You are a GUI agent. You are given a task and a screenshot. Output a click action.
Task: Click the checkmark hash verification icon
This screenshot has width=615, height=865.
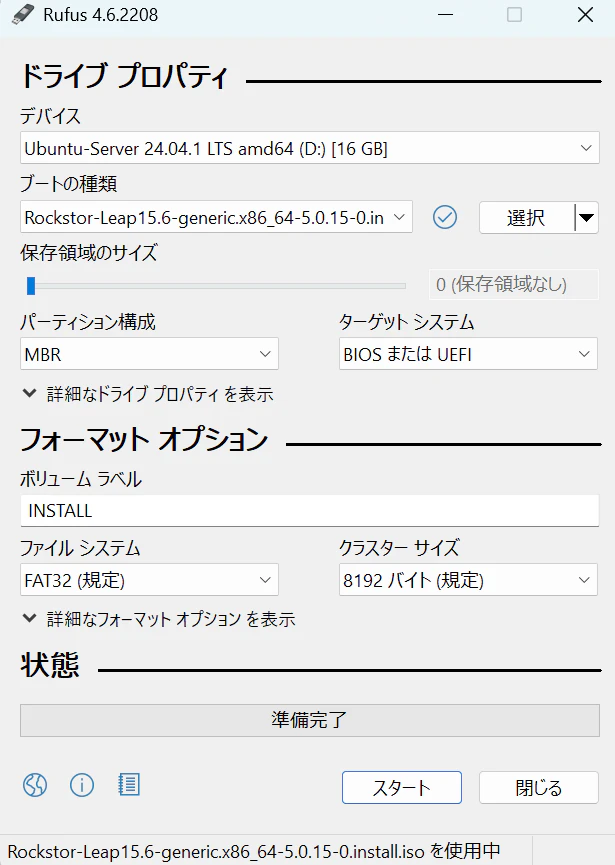tap(445, 217)
